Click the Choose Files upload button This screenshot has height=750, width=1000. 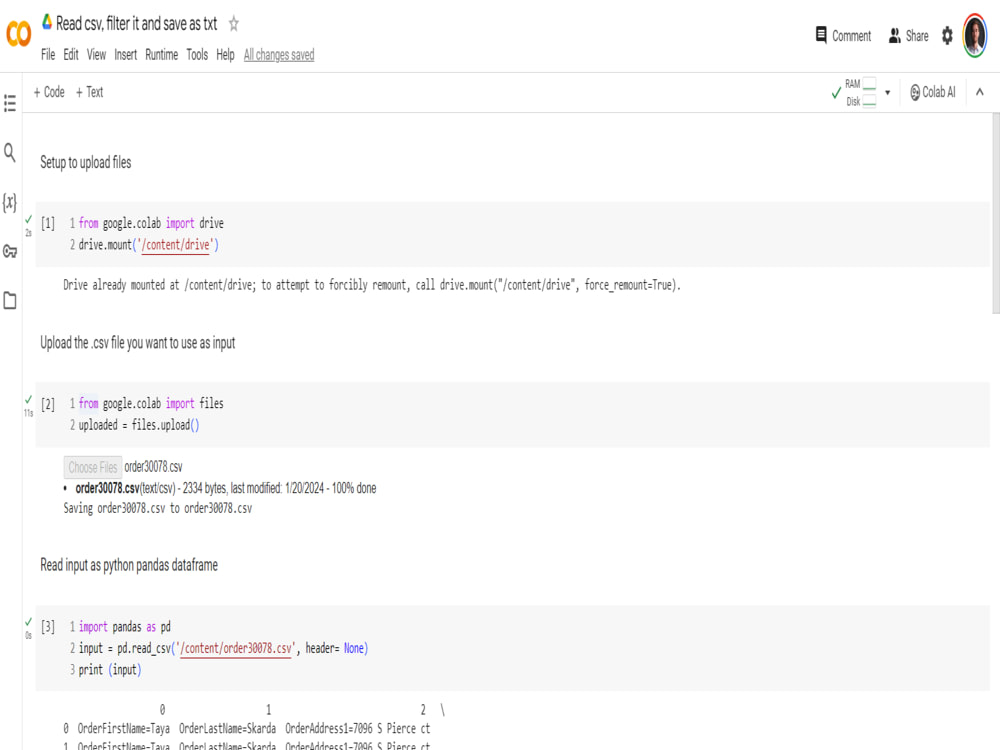tap(92, 466)
